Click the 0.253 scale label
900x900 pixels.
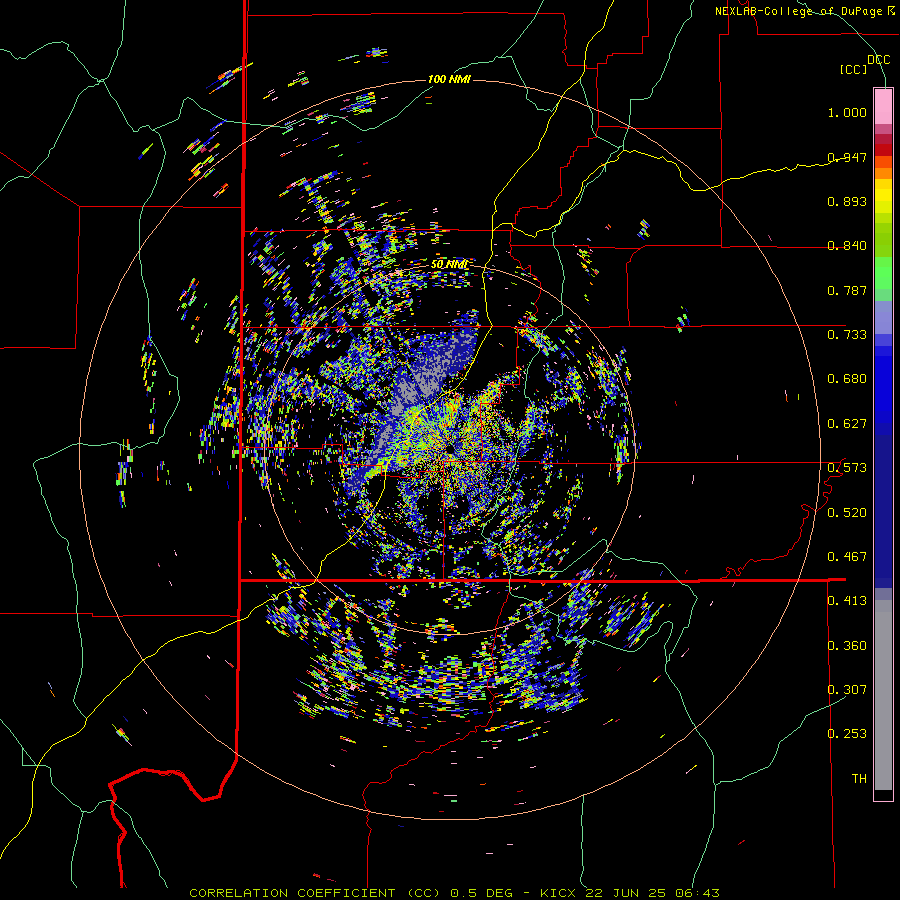[x=847, y=734]
